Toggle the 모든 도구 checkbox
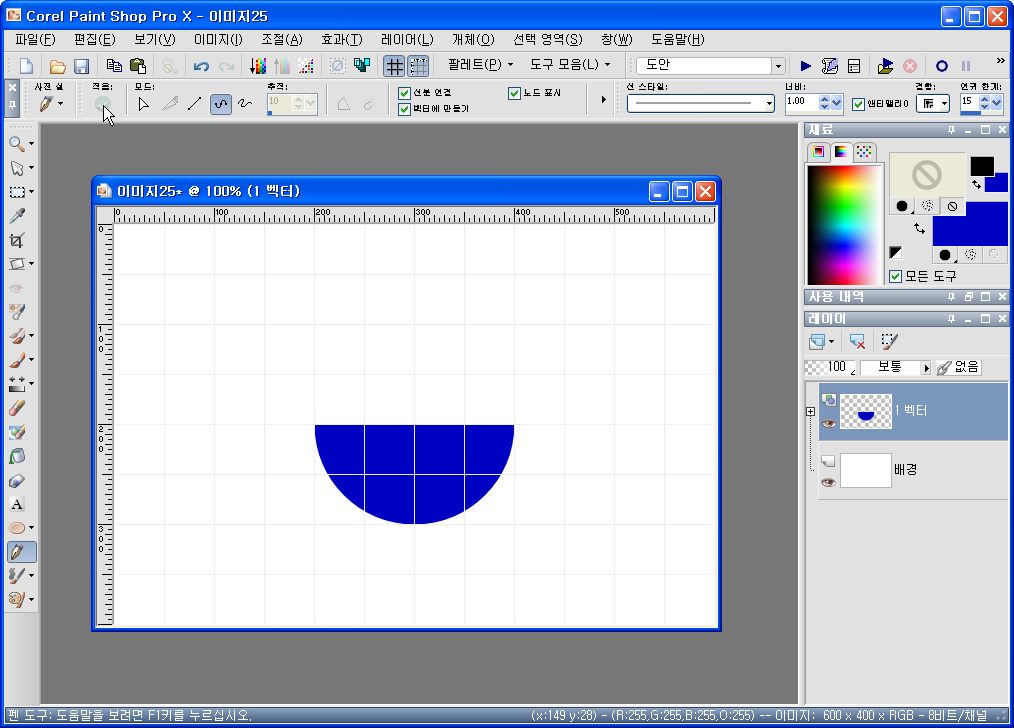The height and width of the screenshot is (728, 1014). coord(896,277)
